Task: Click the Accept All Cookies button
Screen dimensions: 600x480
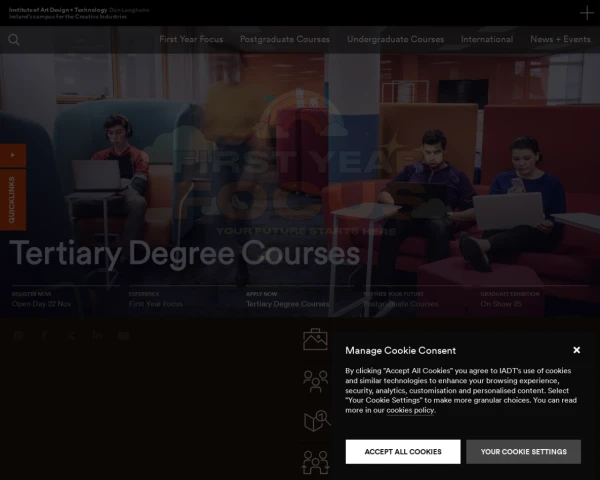Action: pos(403,452)
